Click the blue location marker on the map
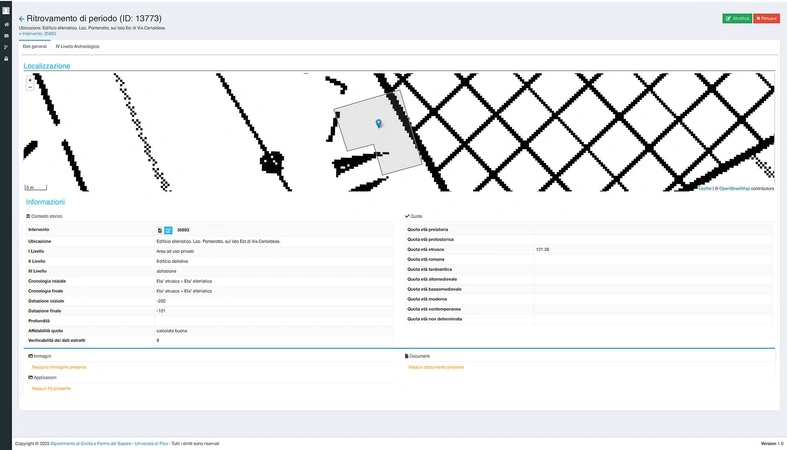This screenshot has height=450, width=787. [x=378, y=123]
